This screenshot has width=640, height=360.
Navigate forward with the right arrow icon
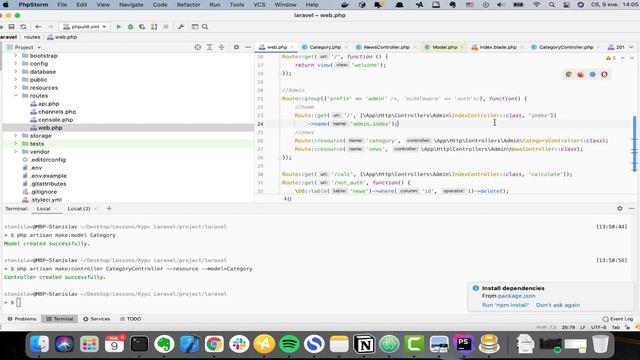[50, 27]
